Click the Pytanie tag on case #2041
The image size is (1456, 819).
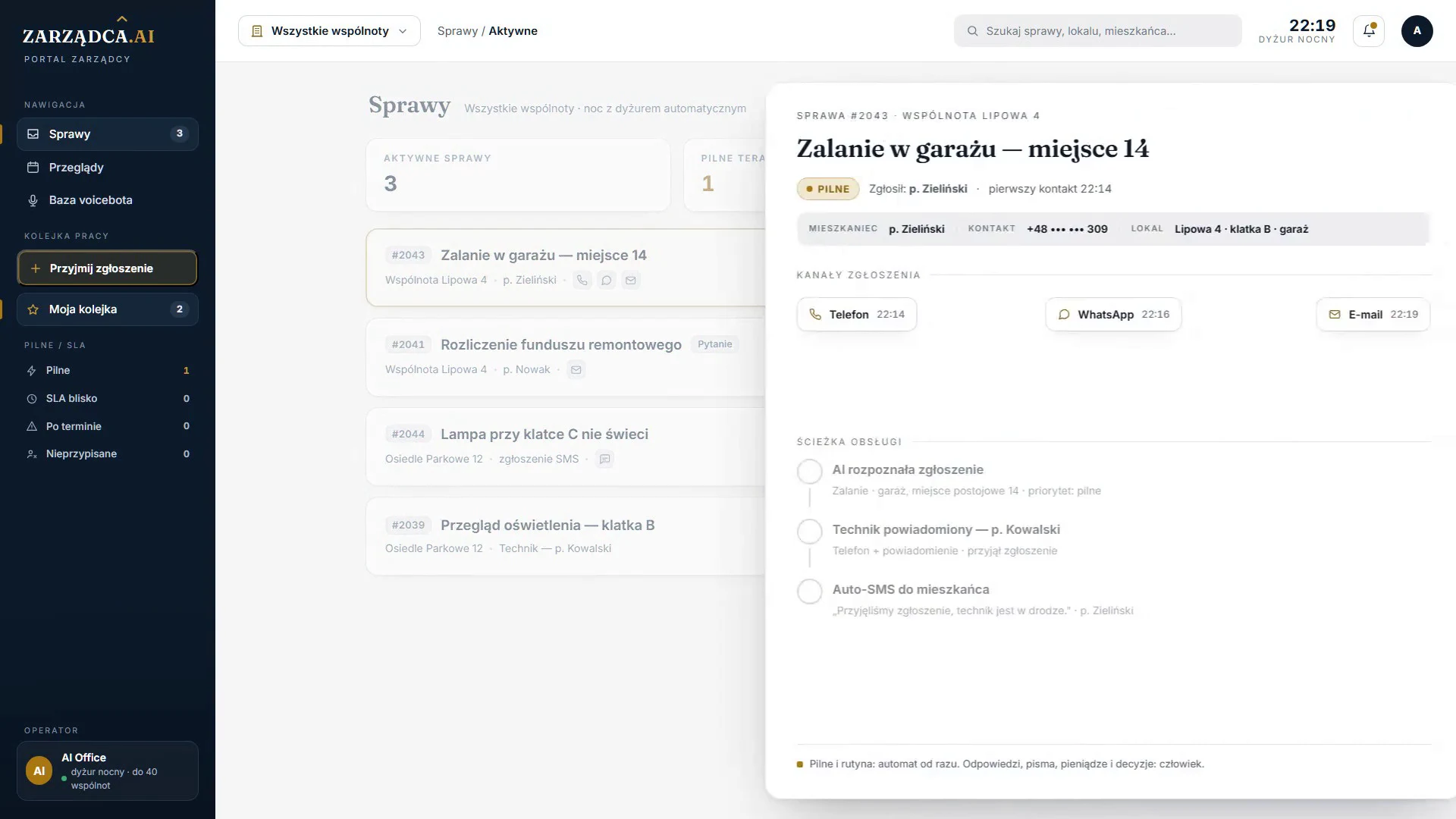point(714,344)
